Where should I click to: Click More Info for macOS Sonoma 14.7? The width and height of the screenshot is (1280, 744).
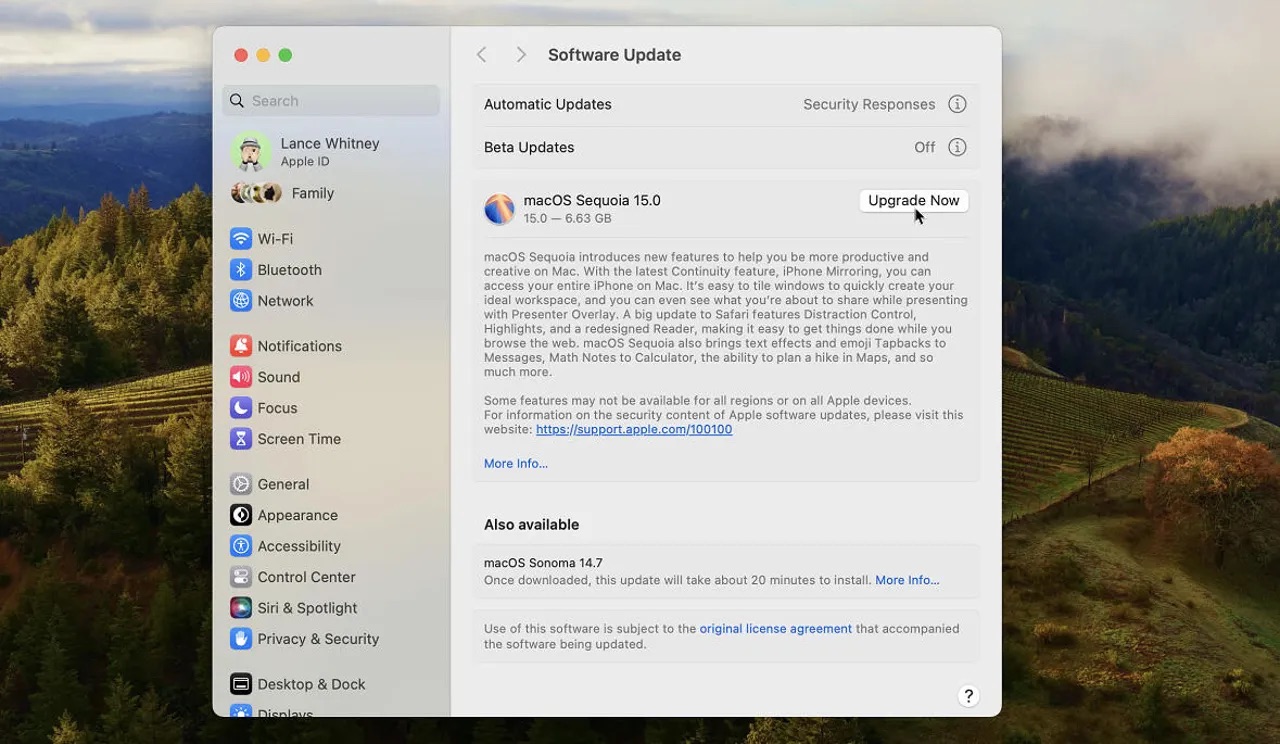point(907,580)
